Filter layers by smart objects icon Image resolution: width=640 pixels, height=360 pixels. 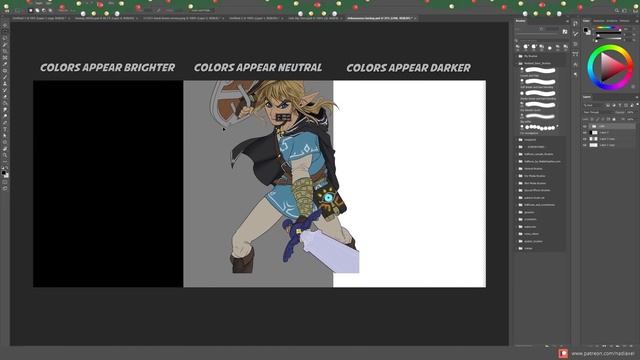tap(632, 105)
